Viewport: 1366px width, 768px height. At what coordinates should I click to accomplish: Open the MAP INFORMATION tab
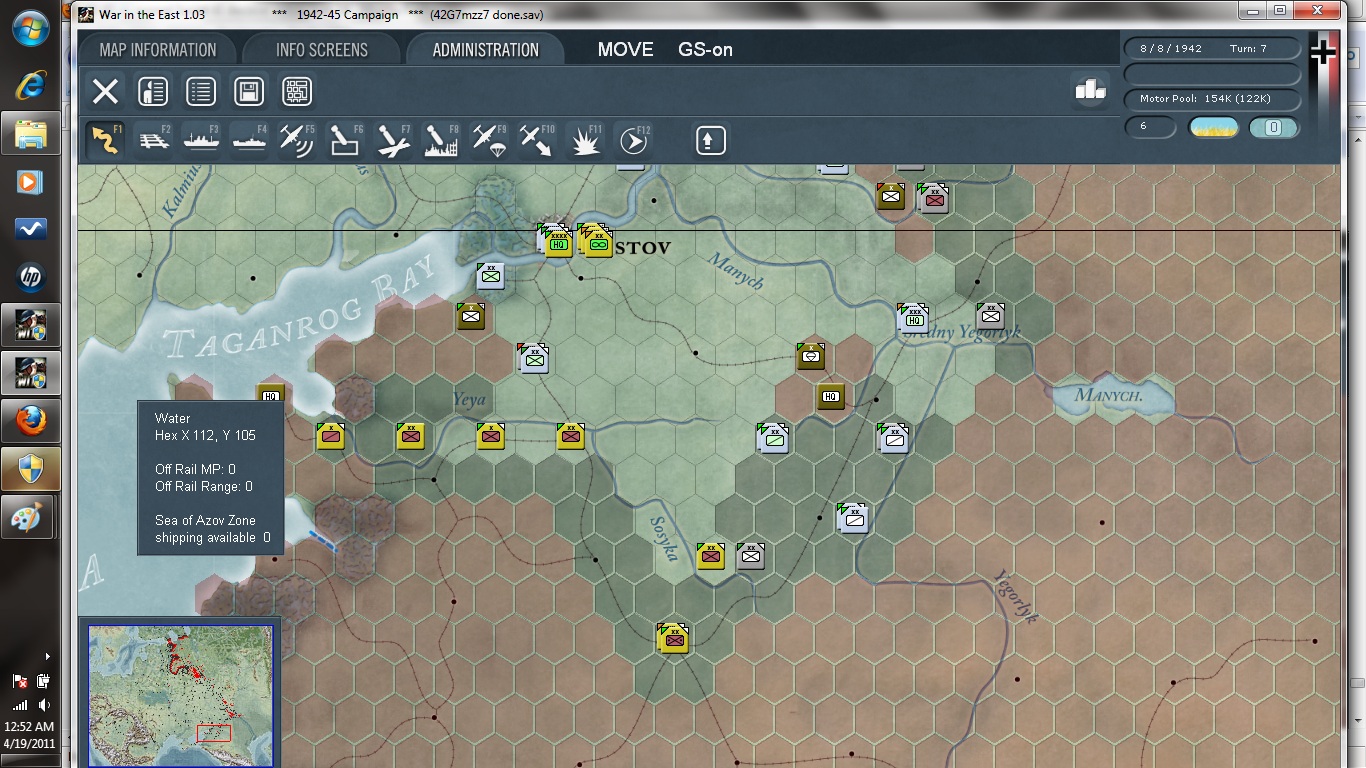158,50
